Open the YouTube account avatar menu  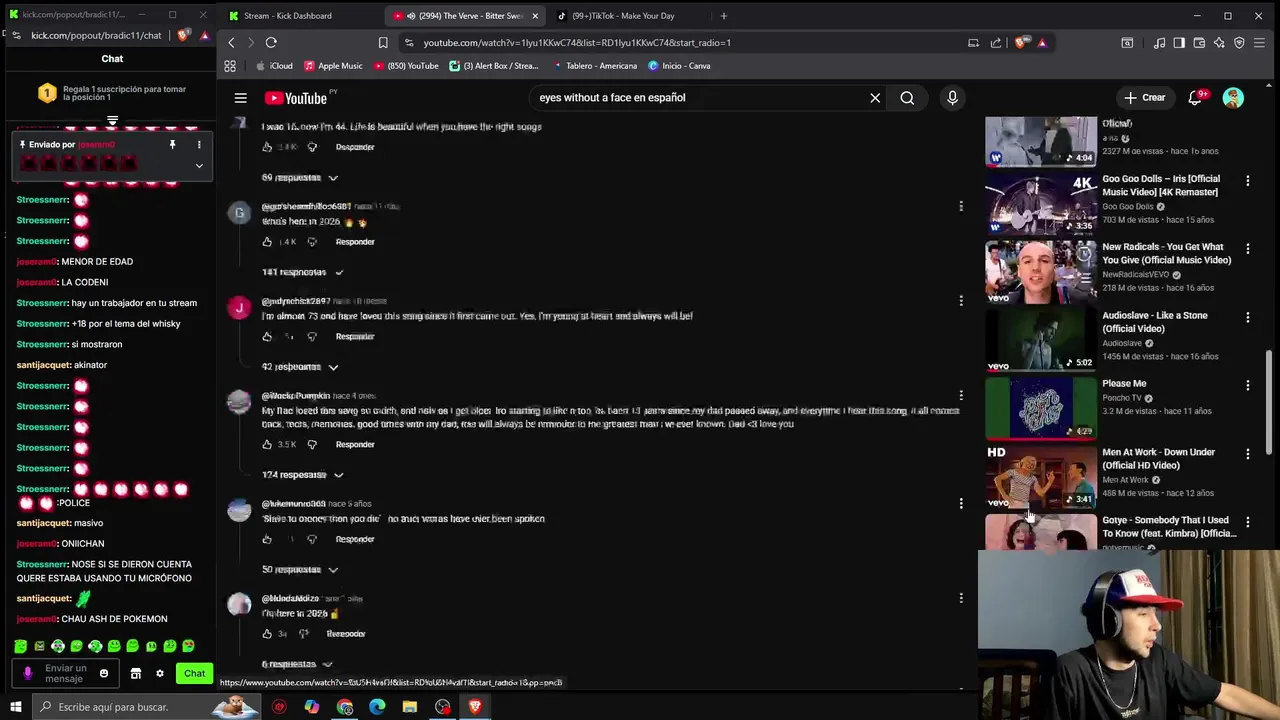point(1233,98)
